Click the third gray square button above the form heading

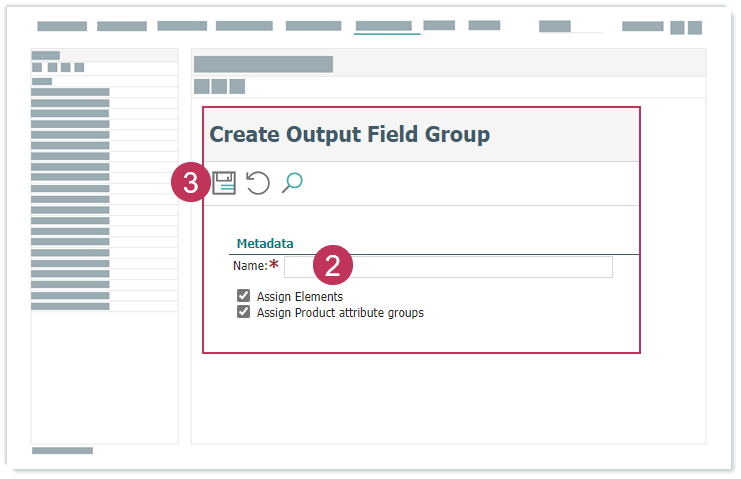[237, 86]
